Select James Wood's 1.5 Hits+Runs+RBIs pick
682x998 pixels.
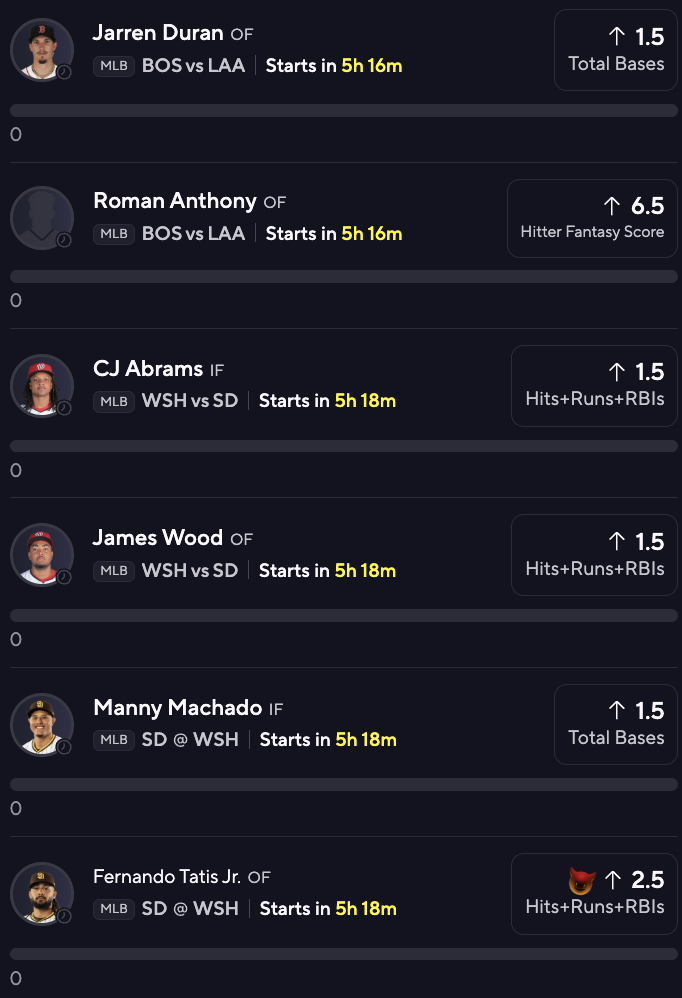pos(594,554)
